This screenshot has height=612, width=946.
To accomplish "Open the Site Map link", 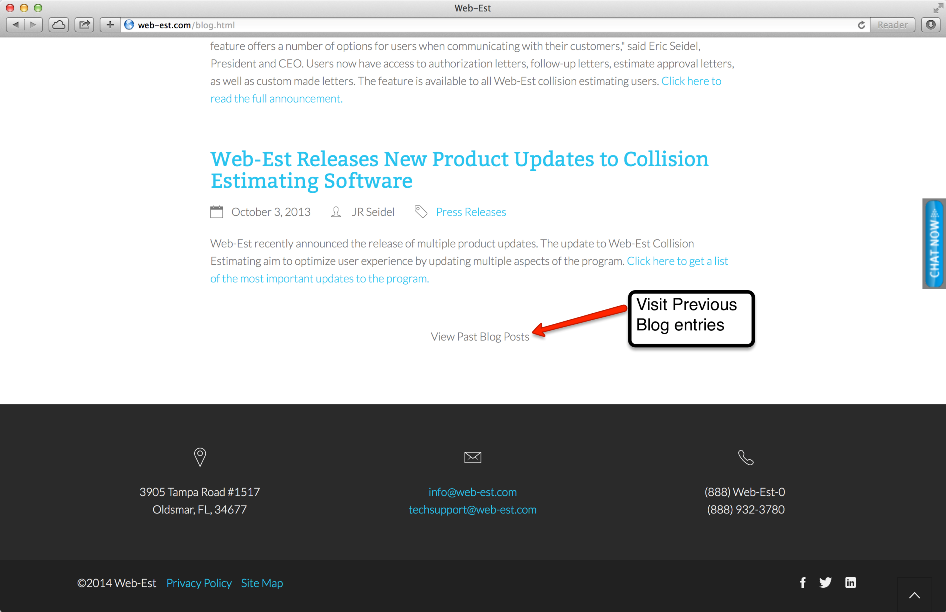I will point(262,583).
